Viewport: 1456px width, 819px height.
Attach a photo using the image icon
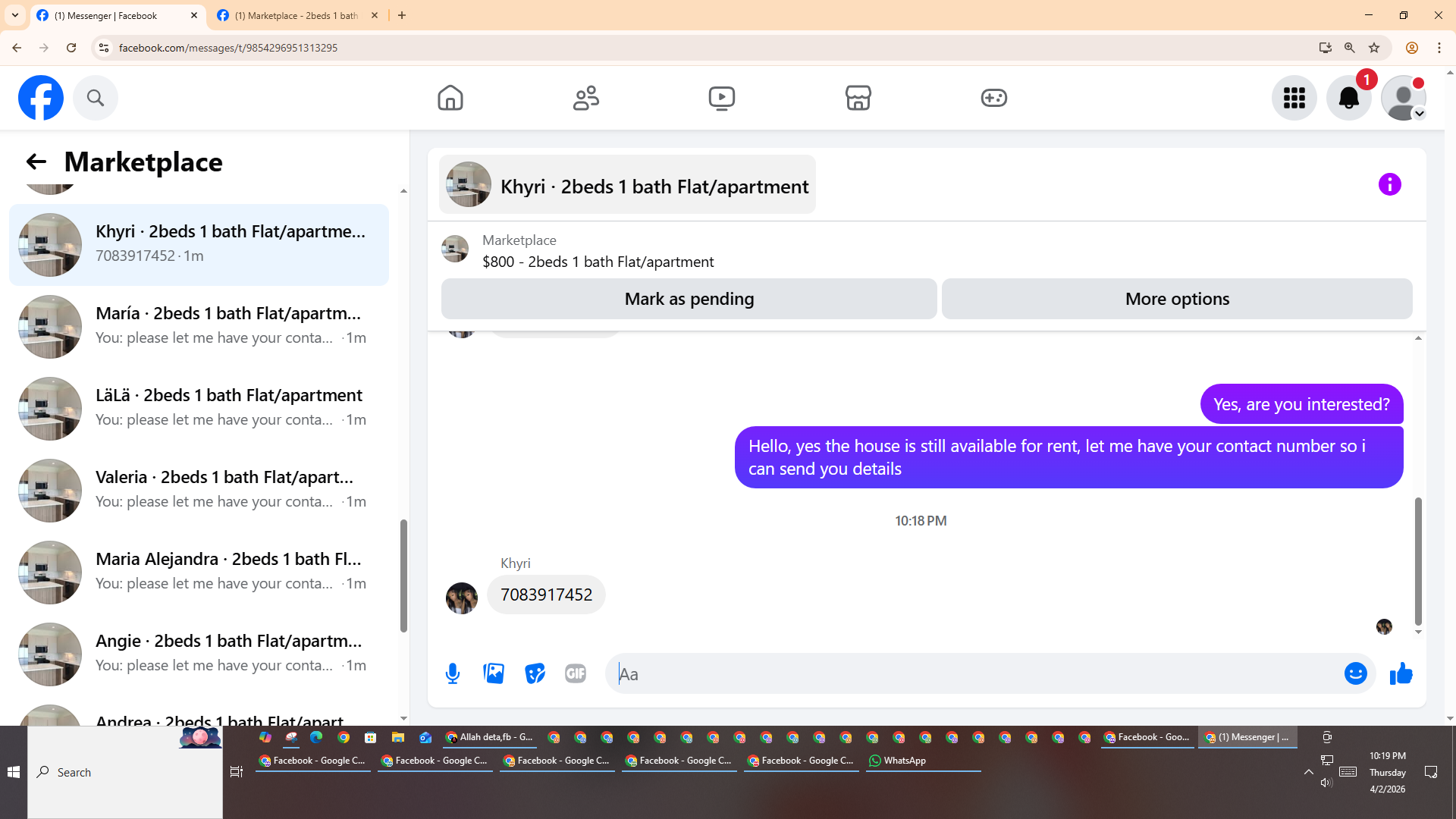tap(494, 673)
